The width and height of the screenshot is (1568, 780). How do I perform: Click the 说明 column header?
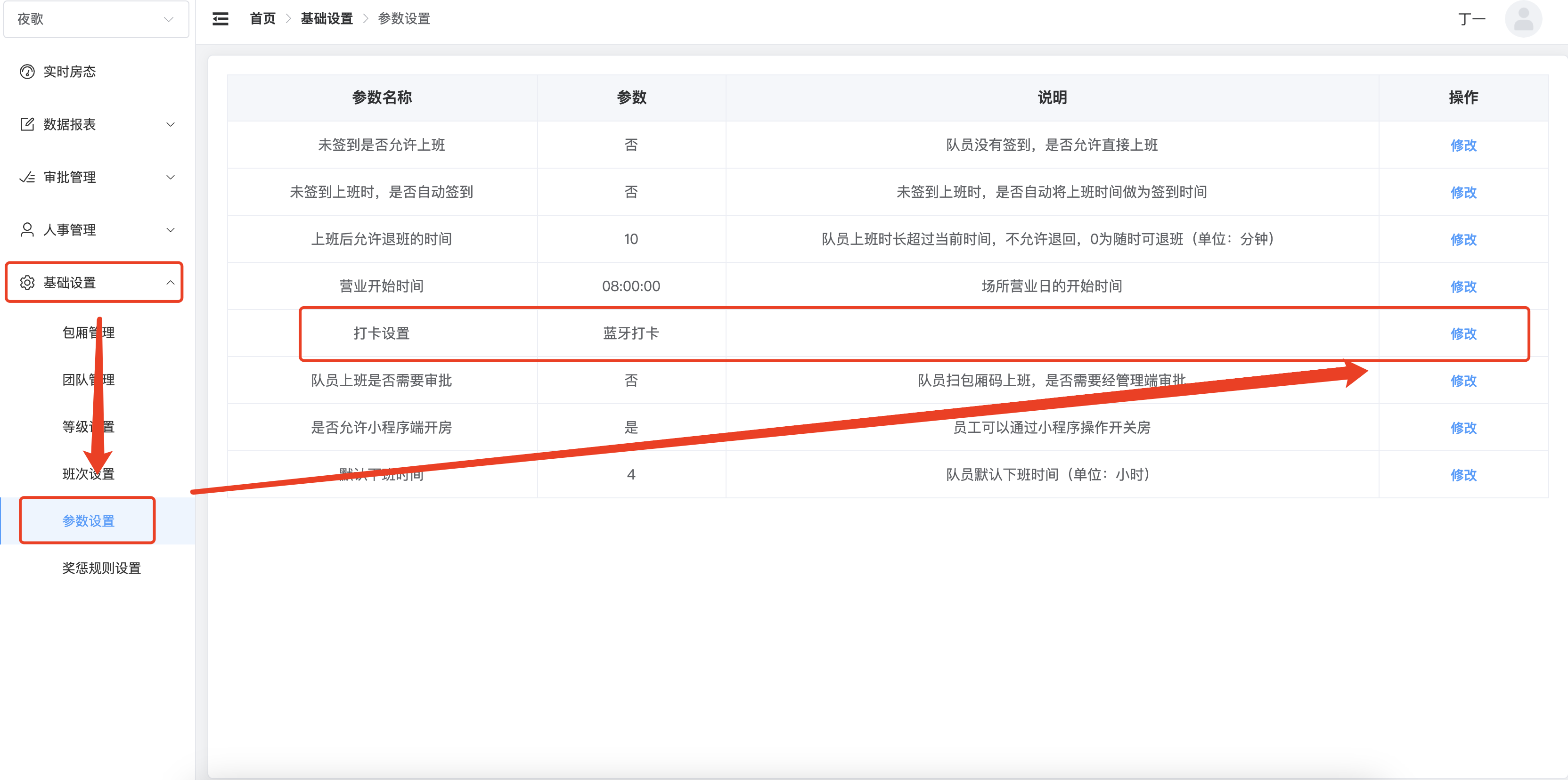point(1052,97)
